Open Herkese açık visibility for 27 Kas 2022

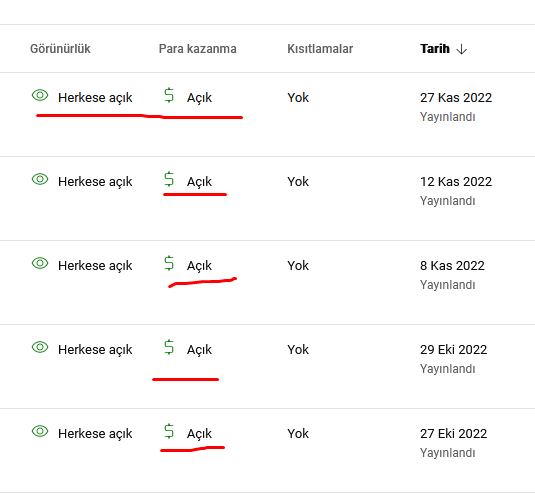click(95, 98)
